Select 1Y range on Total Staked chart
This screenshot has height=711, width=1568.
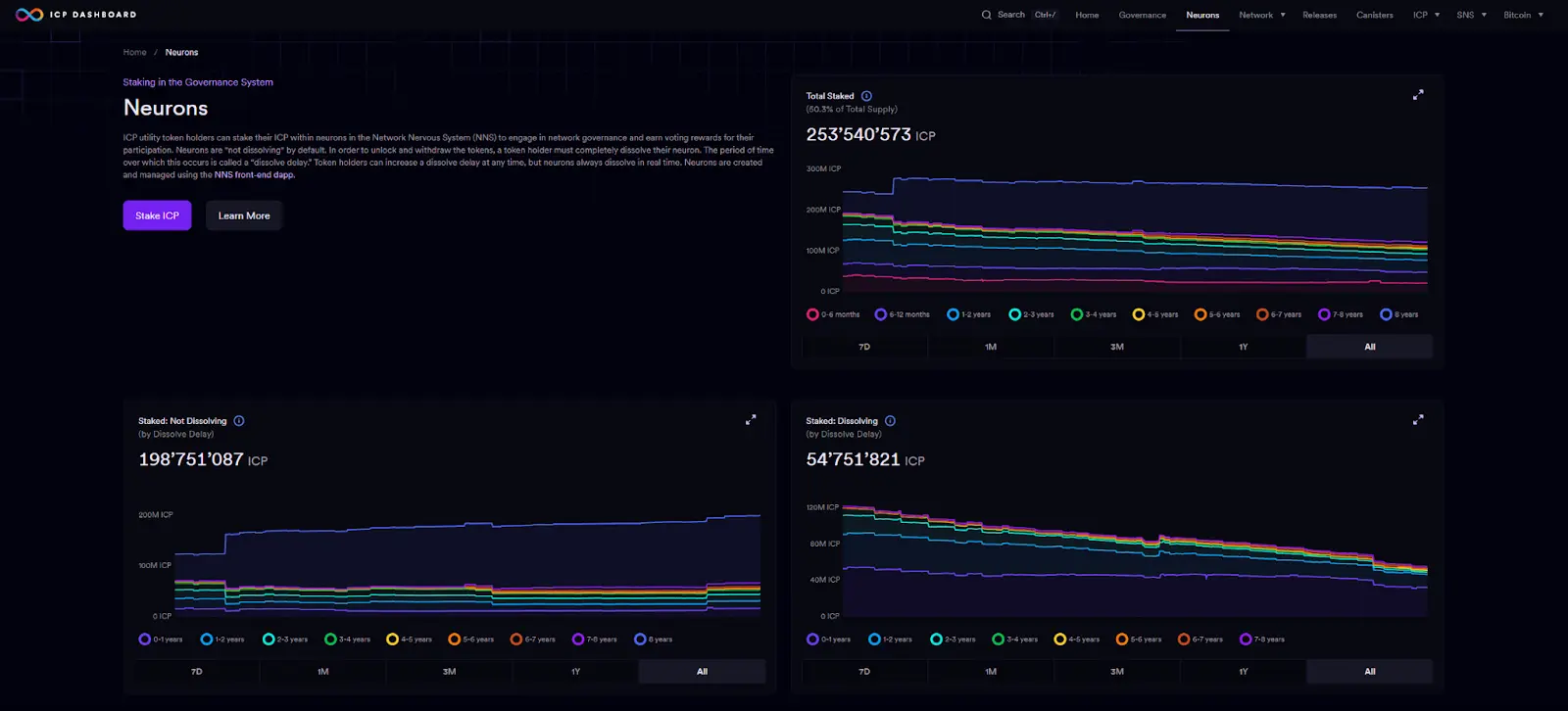tap(1244, 347)
